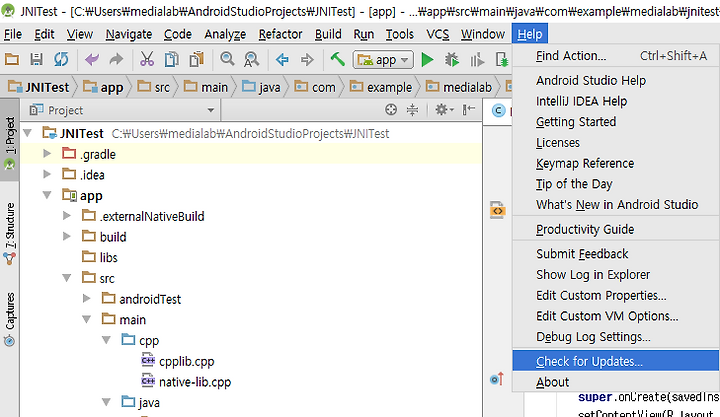The image size is (720, 417).
Task: Click JNITest breadcrumb in navigation bar
Action: coord(39,87)
